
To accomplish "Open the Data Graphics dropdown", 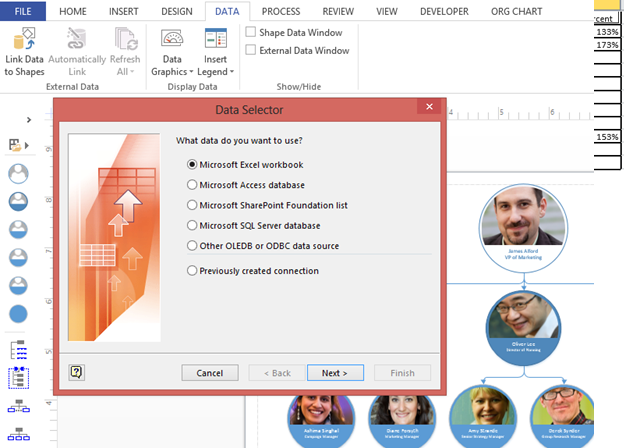I will point(172,54).
